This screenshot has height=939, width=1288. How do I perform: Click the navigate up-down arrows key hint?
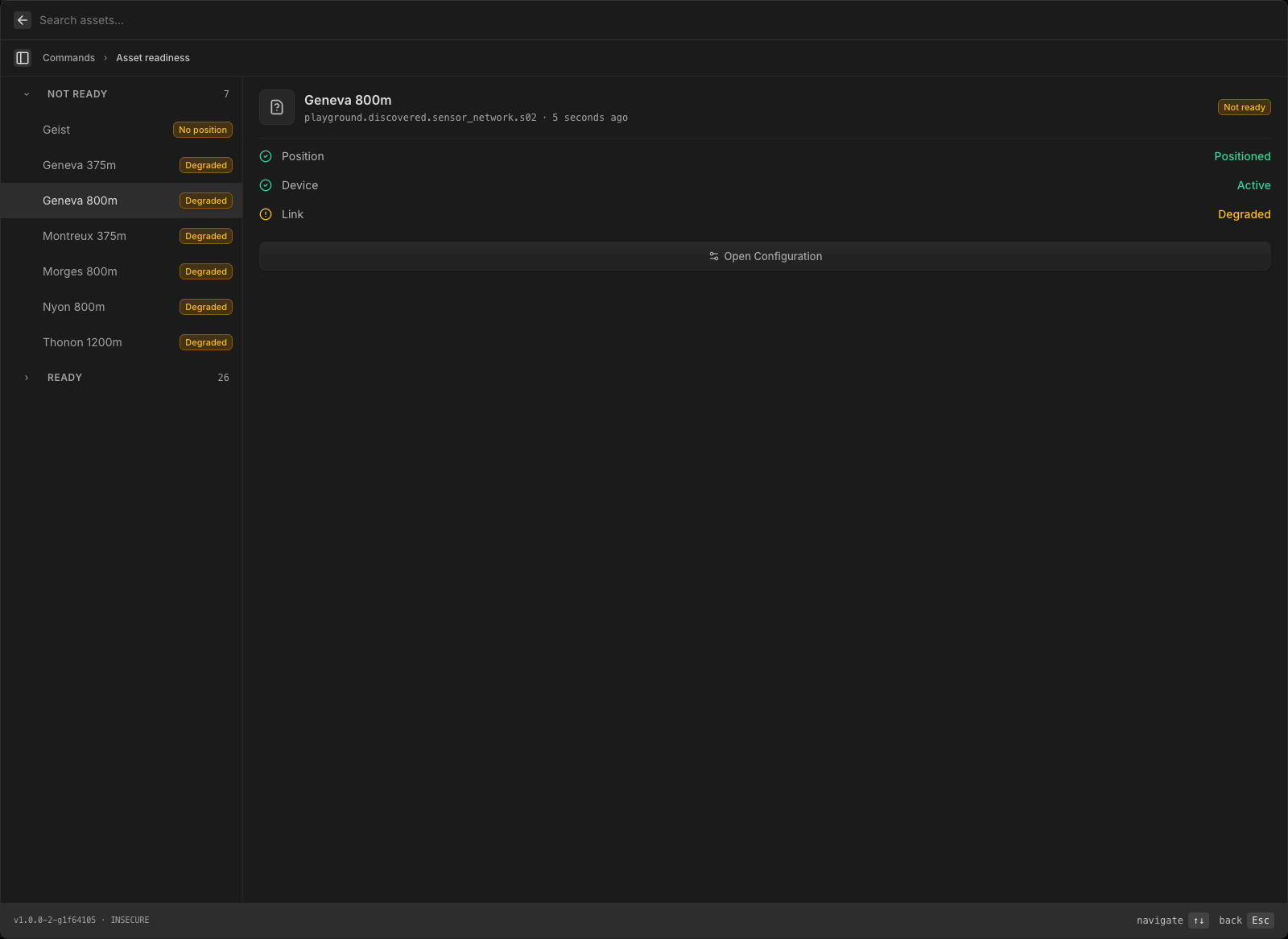coord(1199,920)
